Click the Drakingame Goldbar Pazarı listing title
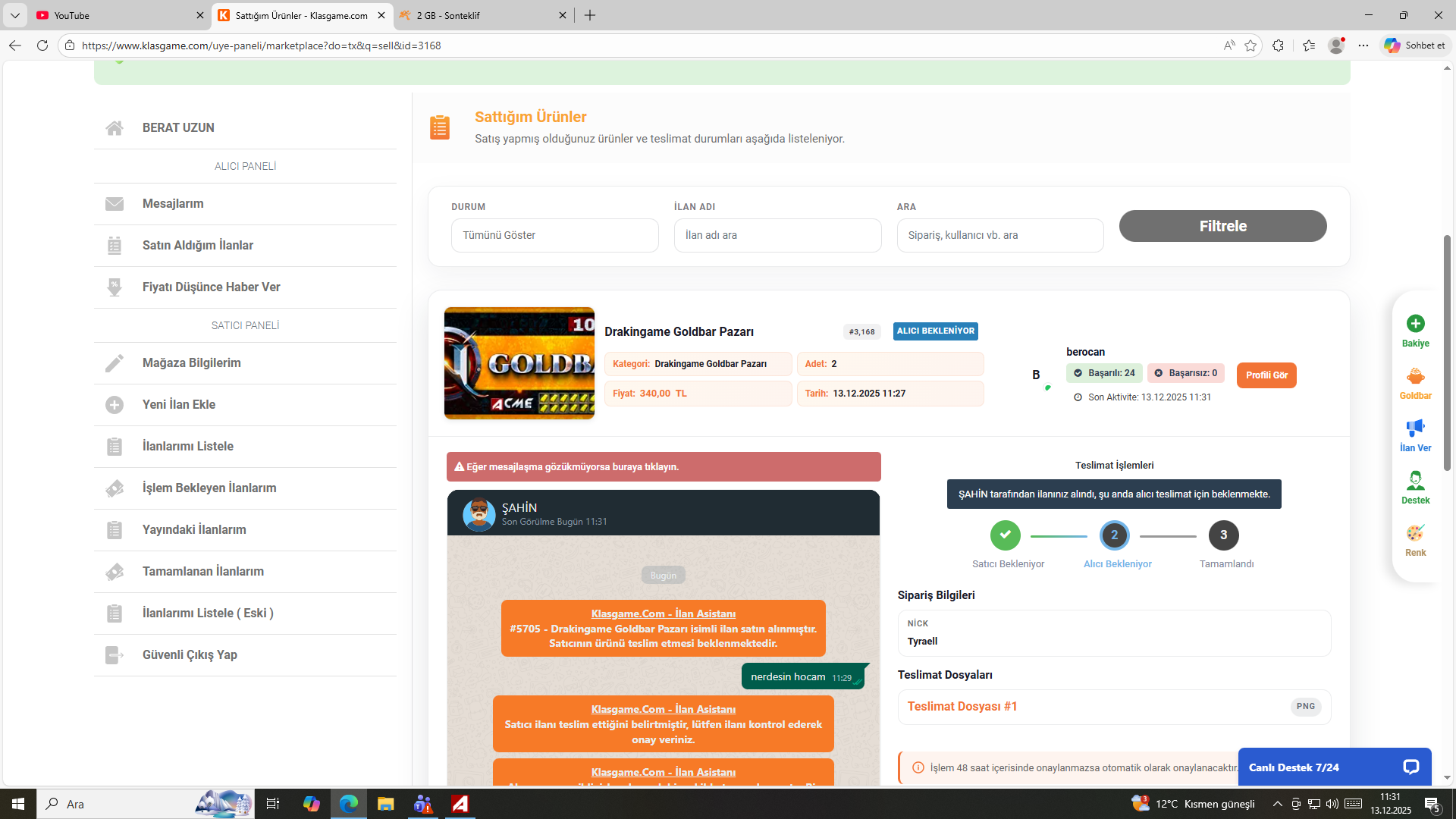 click(x=679, y=332)
